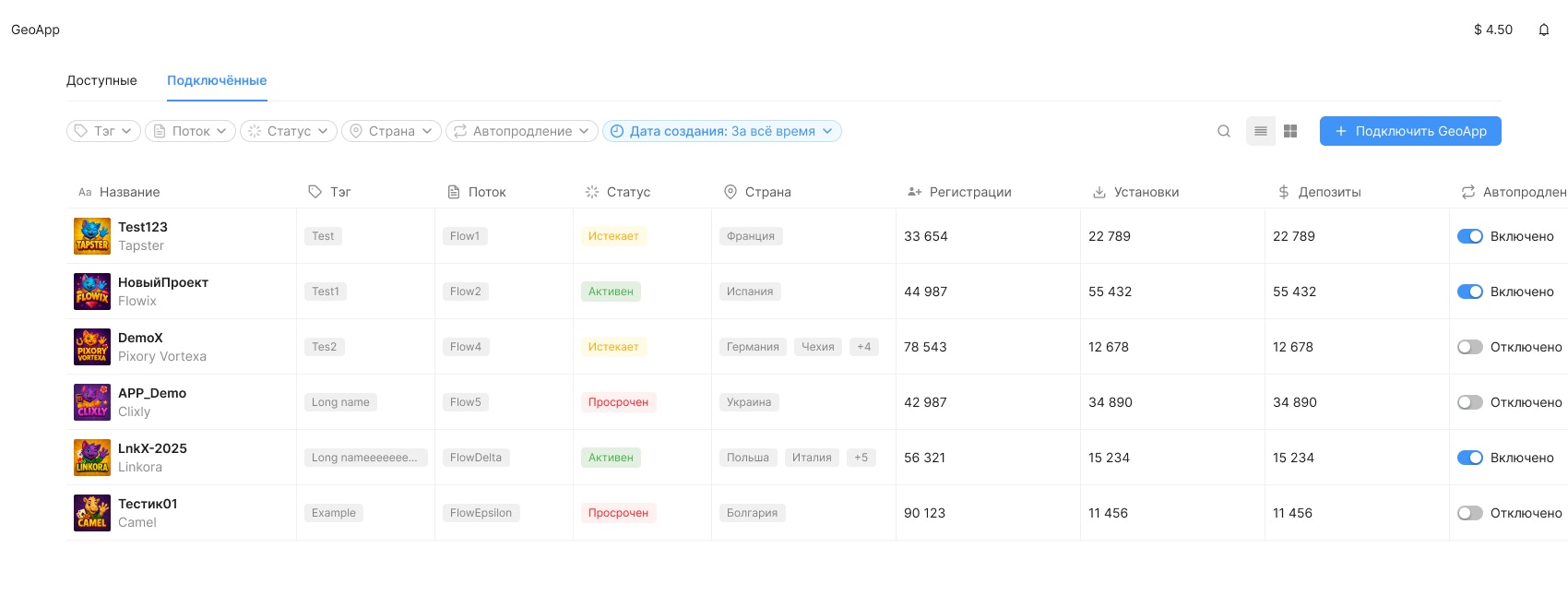Click the Aa icon by Название
Screen dimensions: 1568x596
click(x=85, y=192)
